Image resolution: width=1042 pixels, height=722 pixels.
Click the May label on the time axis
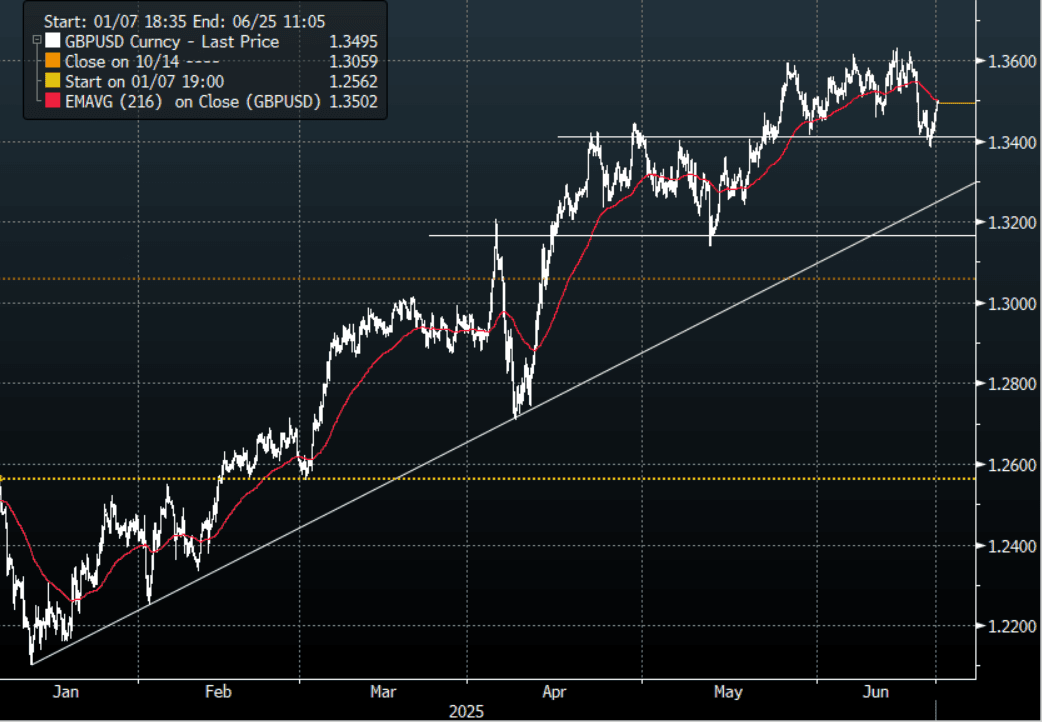point(728,692)
